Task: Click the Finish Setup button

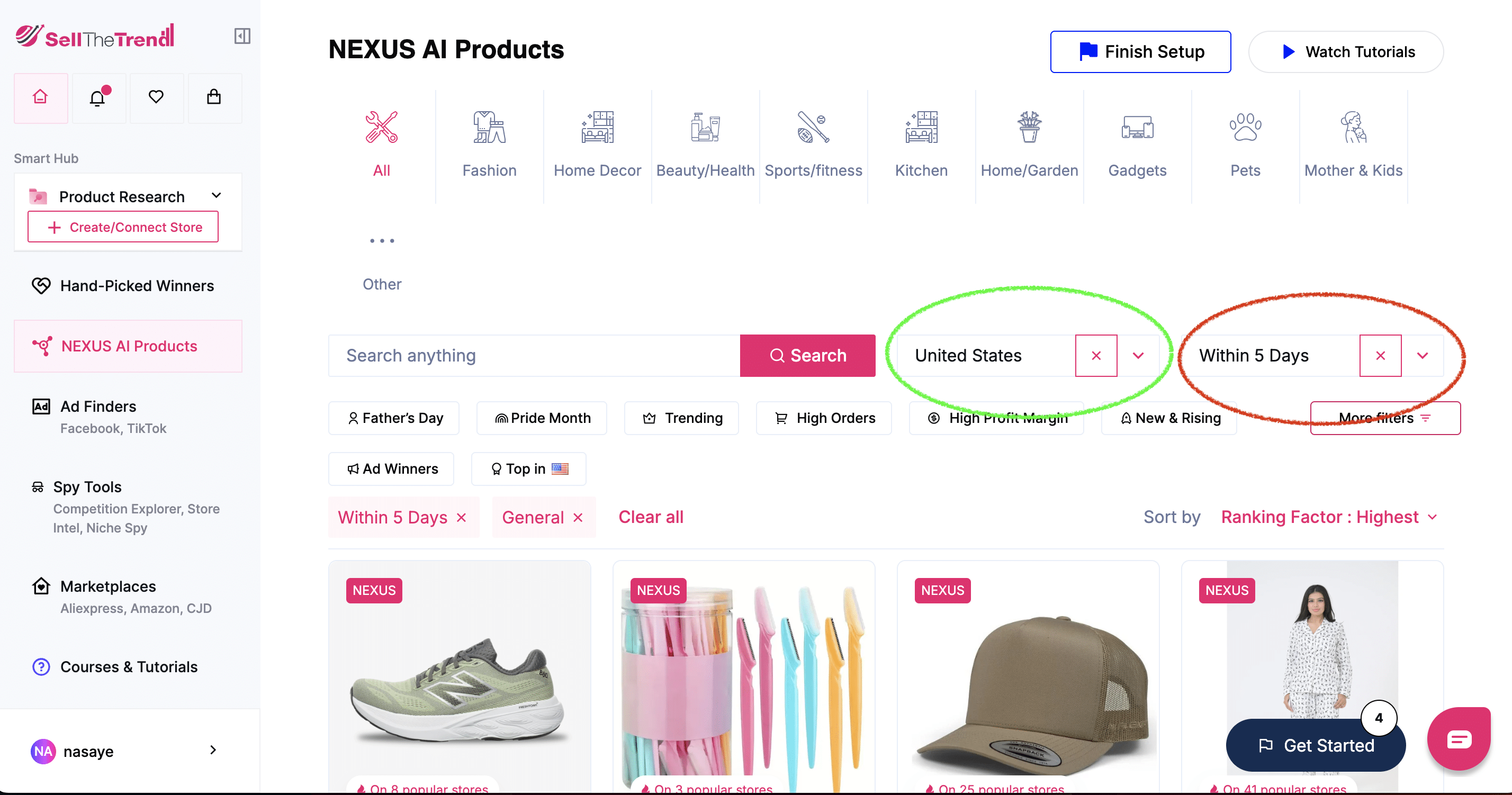Action: [x=1140, y=52]
